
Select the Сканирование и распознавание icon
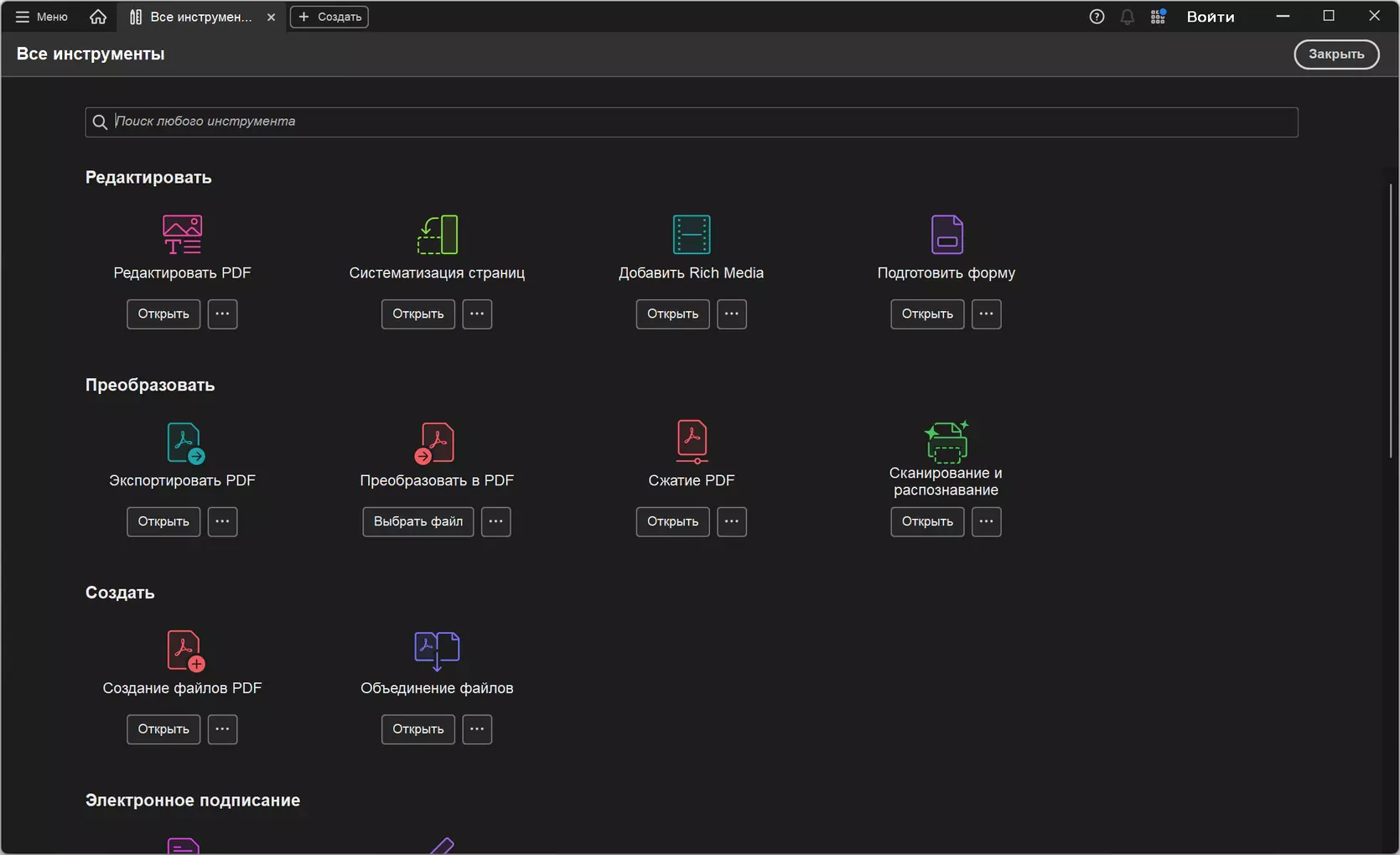[946, 441]
